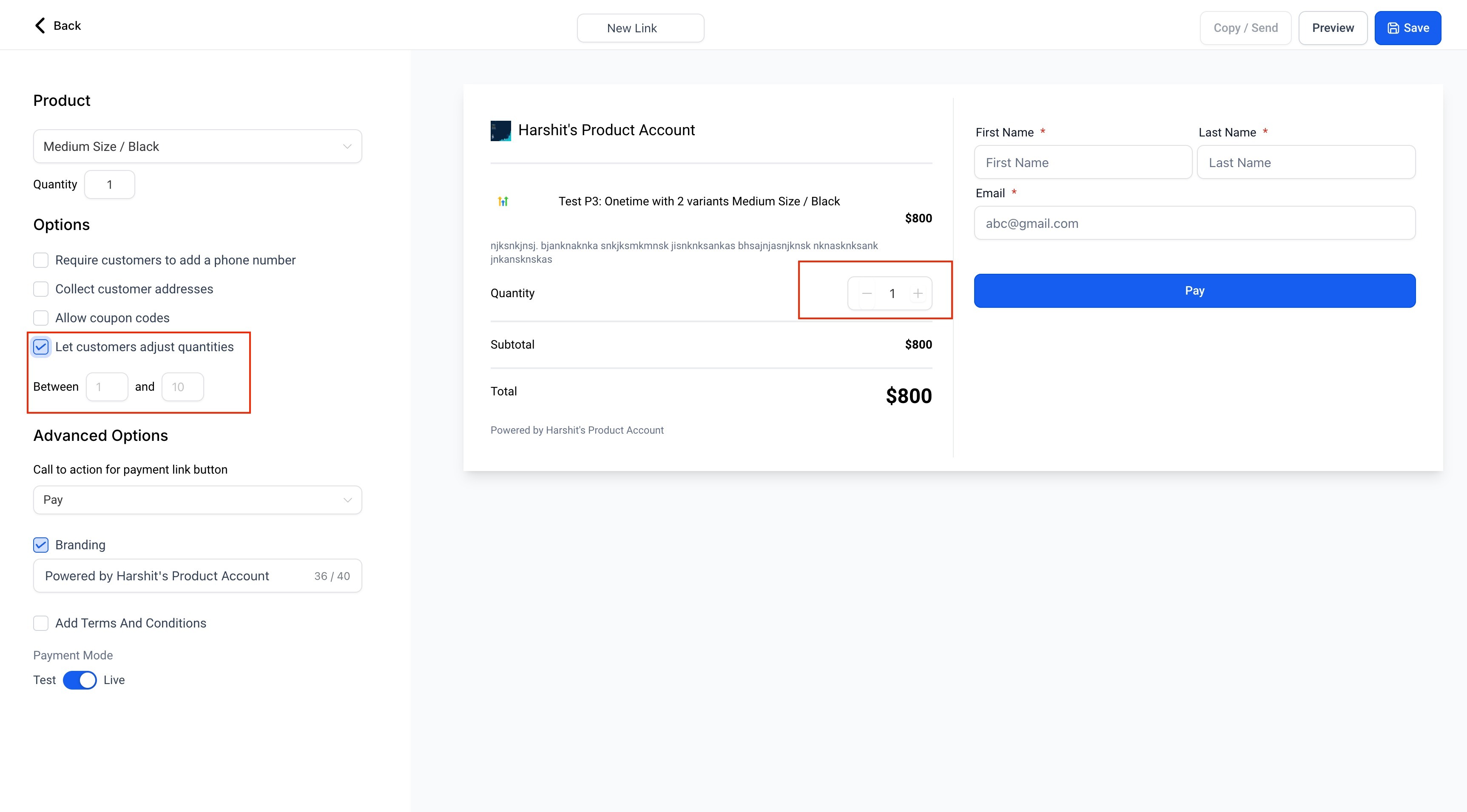Image resolution: width=1467 pixels, height=812 pixels.
Task: Check Add Terms And Conditions
Action: [x=41, y=623]
